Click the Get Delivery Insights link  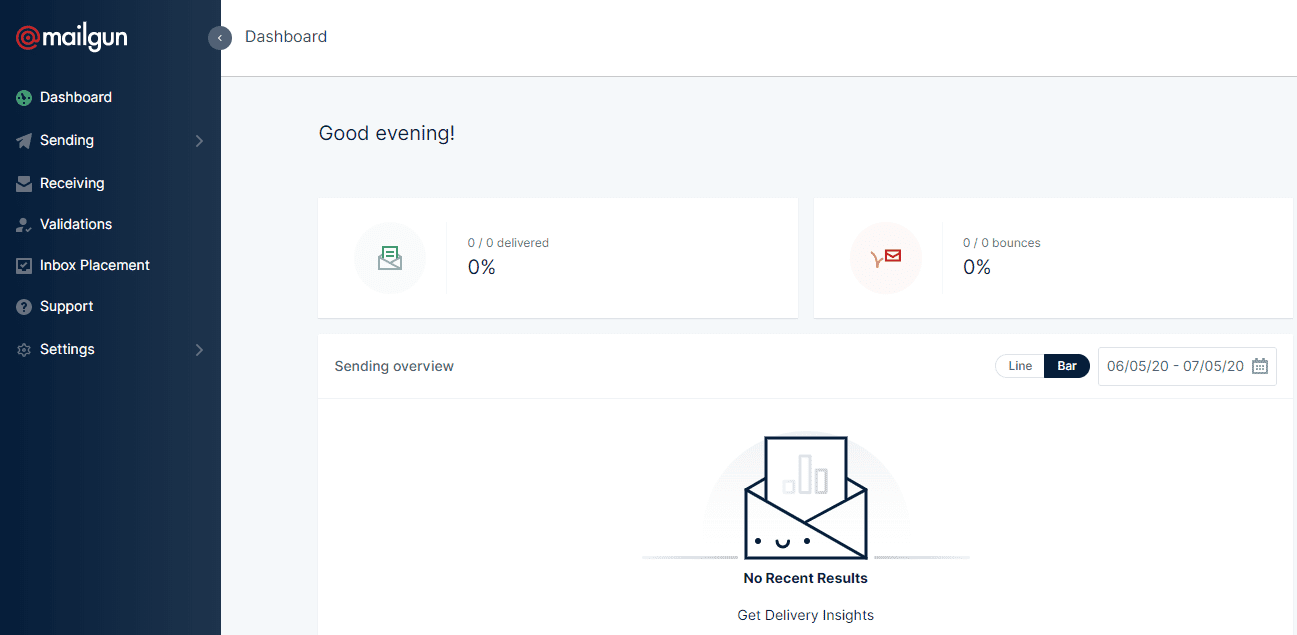point(805,614)
